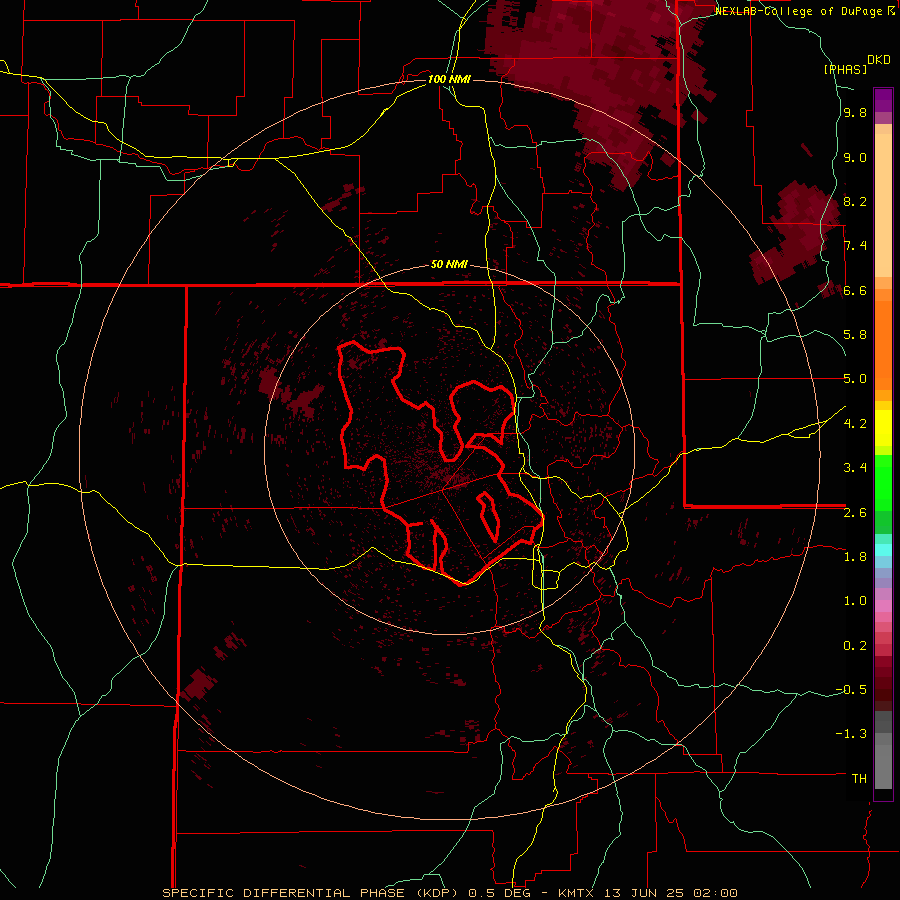
Task: Select the -0.5 value on the scale
Action: 851,690
